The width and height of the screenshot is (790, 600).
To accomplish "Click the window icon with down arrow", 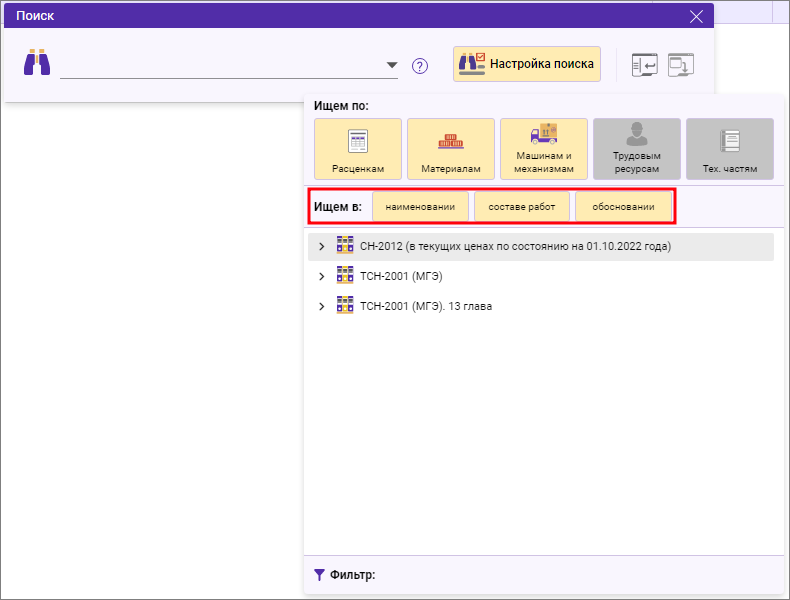I will [x=681, y=65].
